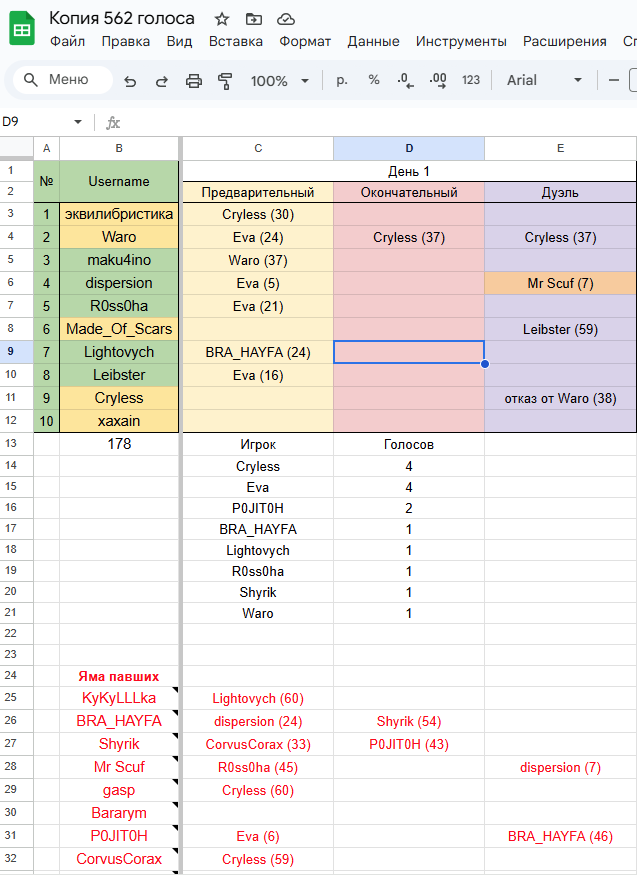Viewport: 637px width, 875px height.
Task: Open the zoom 100% dropdown
Action: click(x=279, y=81)
